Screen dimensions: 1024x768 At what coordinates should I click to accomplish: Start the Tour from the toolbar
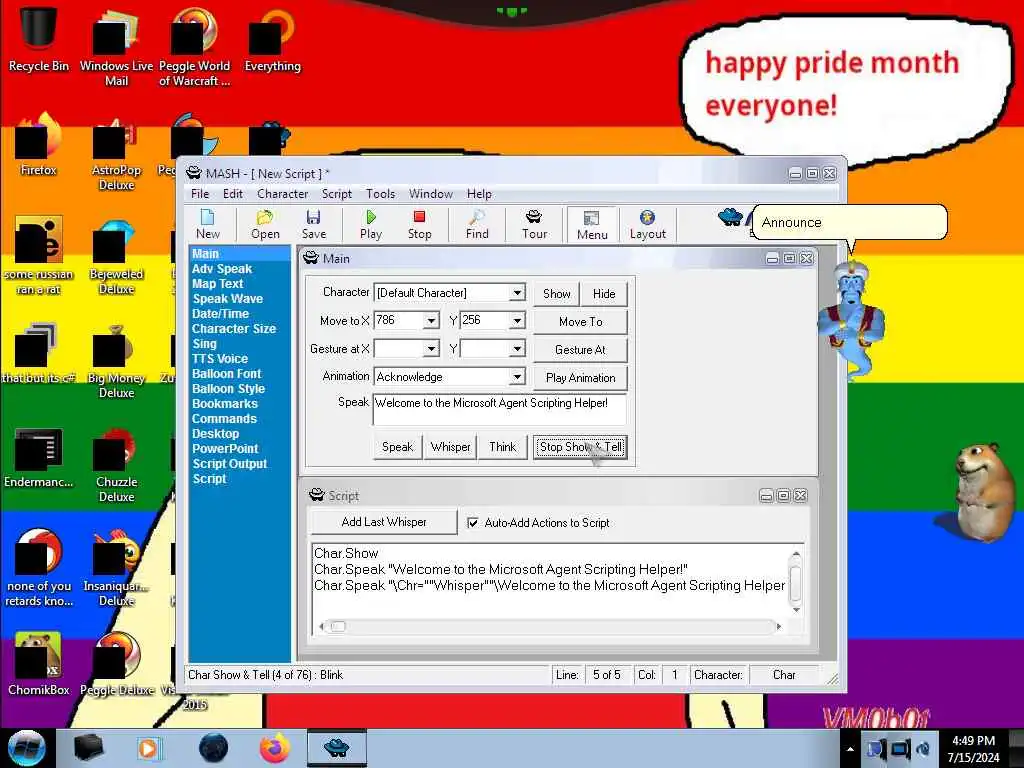point(534,225)
